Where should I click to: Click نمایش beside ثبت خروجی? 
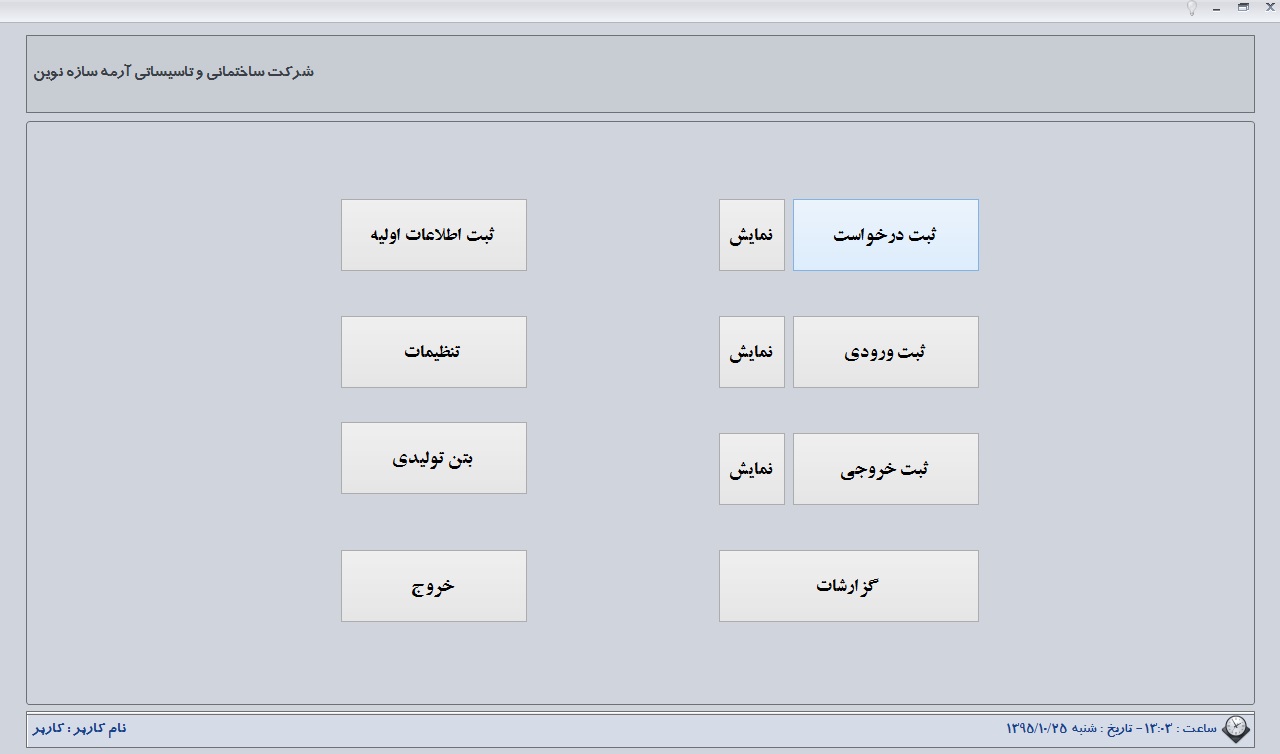coord(752,469)
